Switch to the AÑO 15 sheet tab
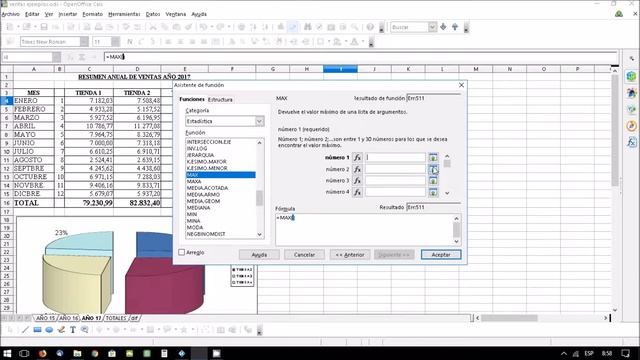This screenshot has width=640, height=360. point(45,318)
